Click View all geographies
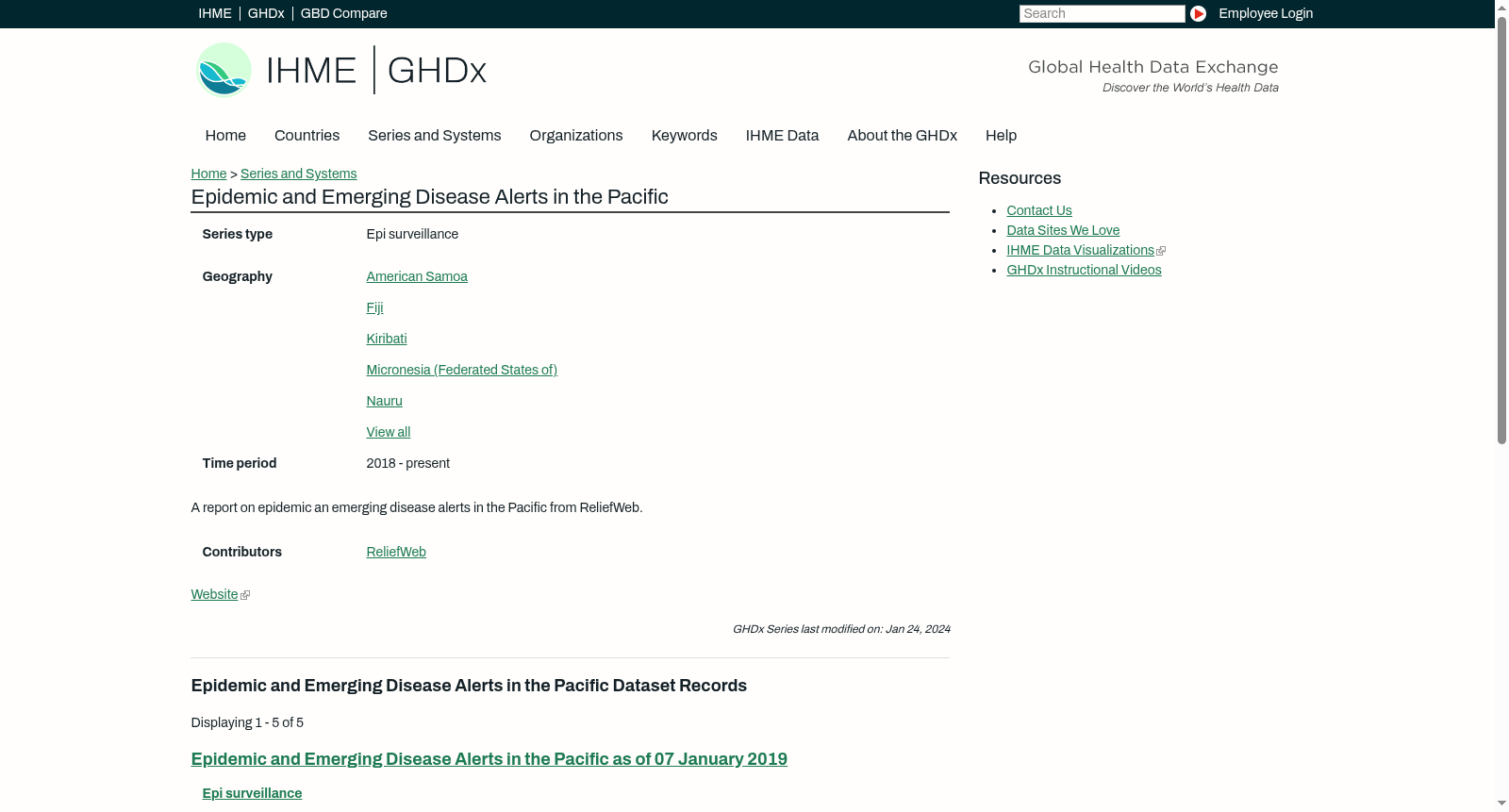Viewport: 1509px width, 812px height. click(388, 432)
